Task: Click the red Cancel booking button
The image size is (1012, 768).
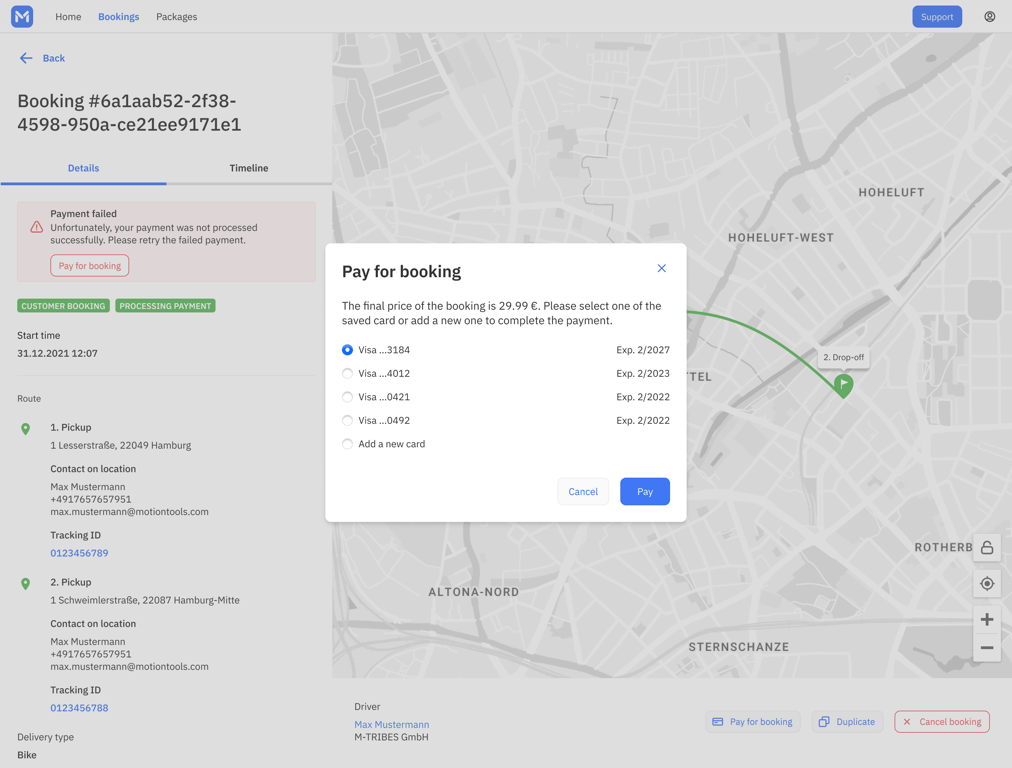Action: coord(942,722)
